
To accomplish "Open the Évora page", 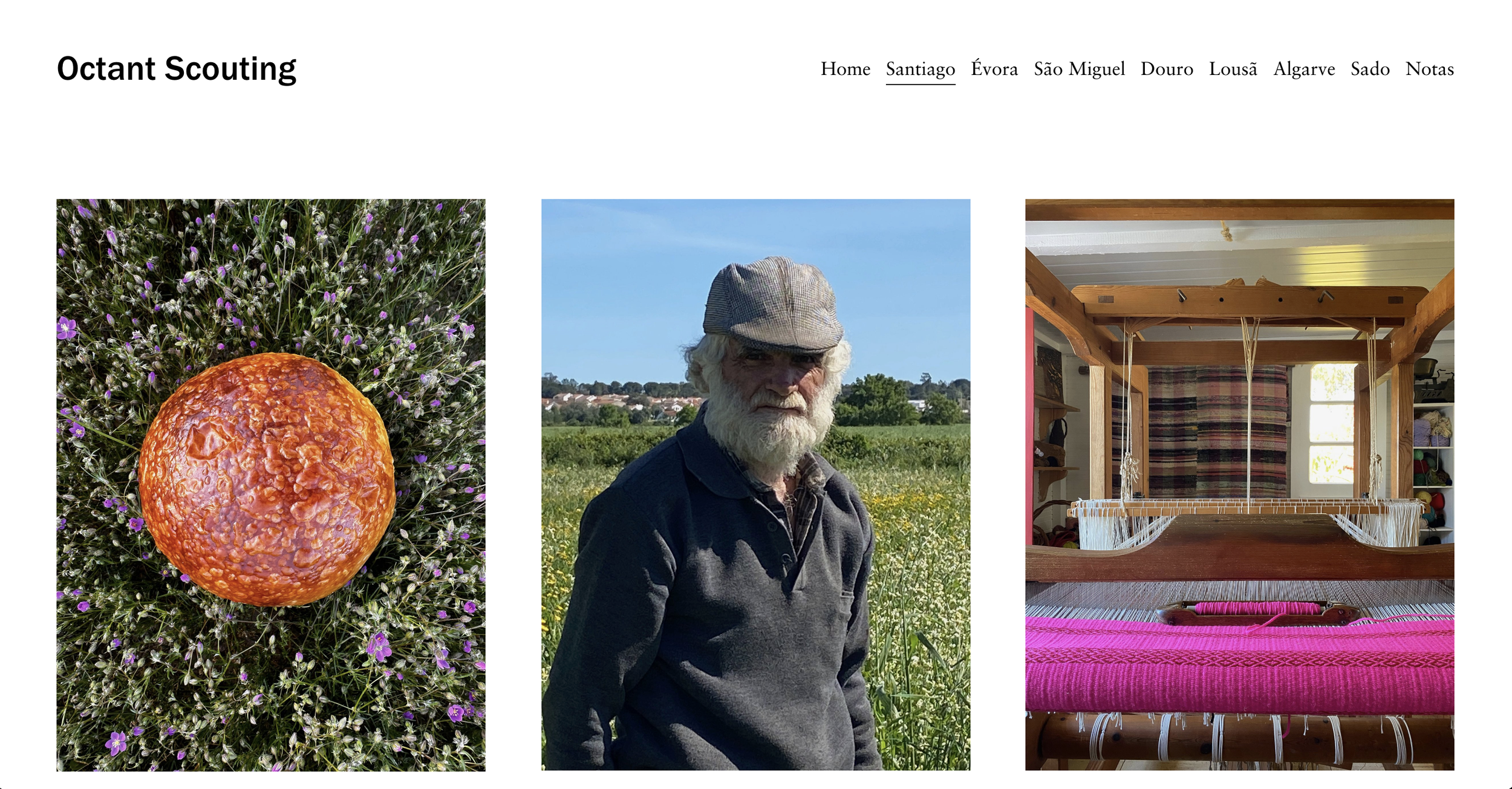I will click(994, 68).
